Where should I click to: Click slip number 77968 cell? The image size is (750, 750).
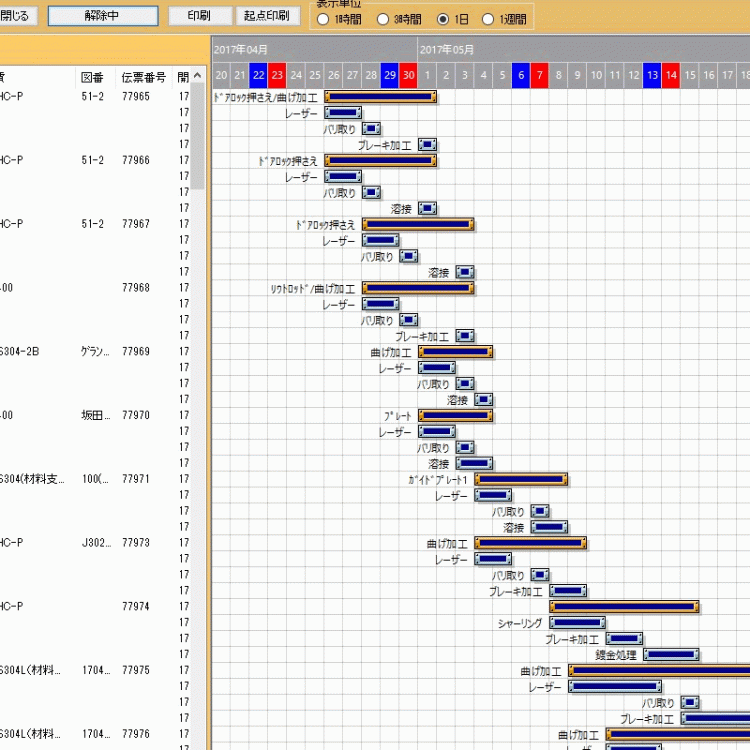136,287
